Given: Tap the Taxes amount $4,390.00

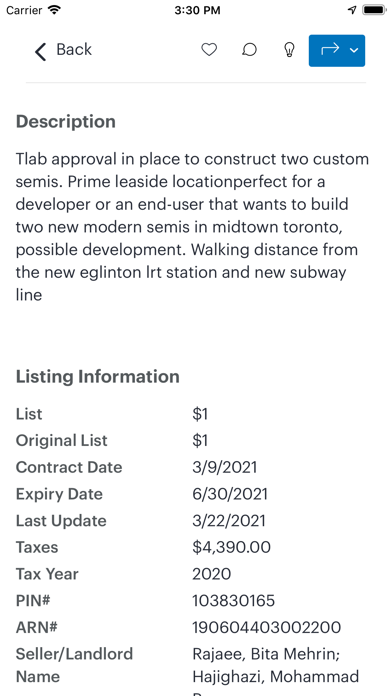Looking at the screenshot, I should click(231, 547).
